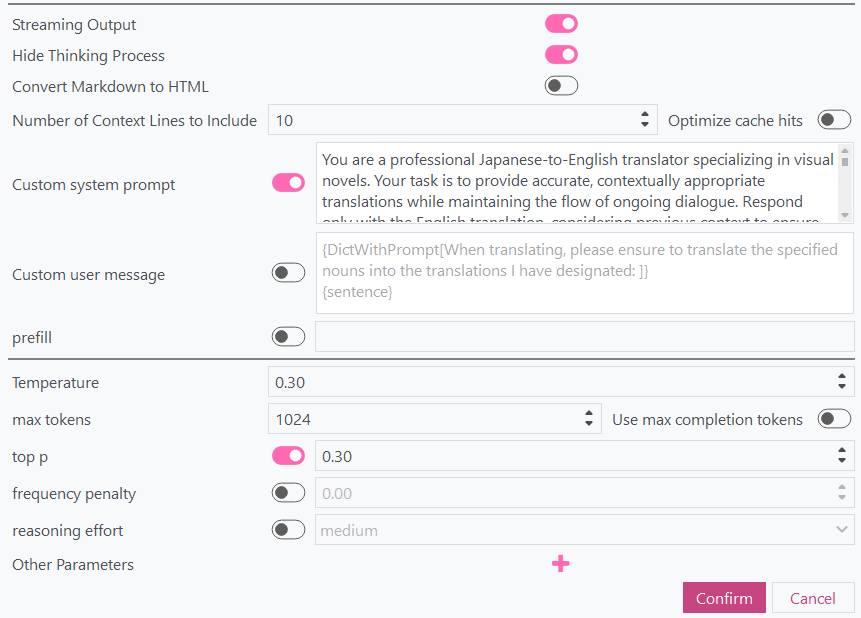Enable the Optimize cache hits switch
This screenshot has width=861, height=618.
pyautogui.click(x=834, y=120)
